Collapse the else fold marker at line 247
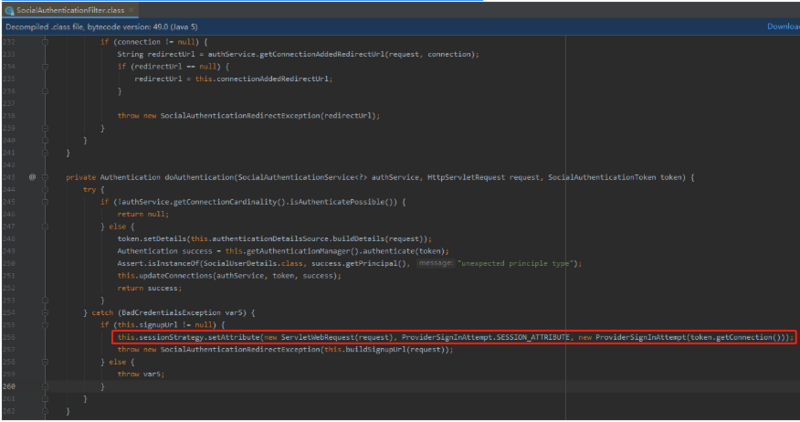 click(45, 227)
